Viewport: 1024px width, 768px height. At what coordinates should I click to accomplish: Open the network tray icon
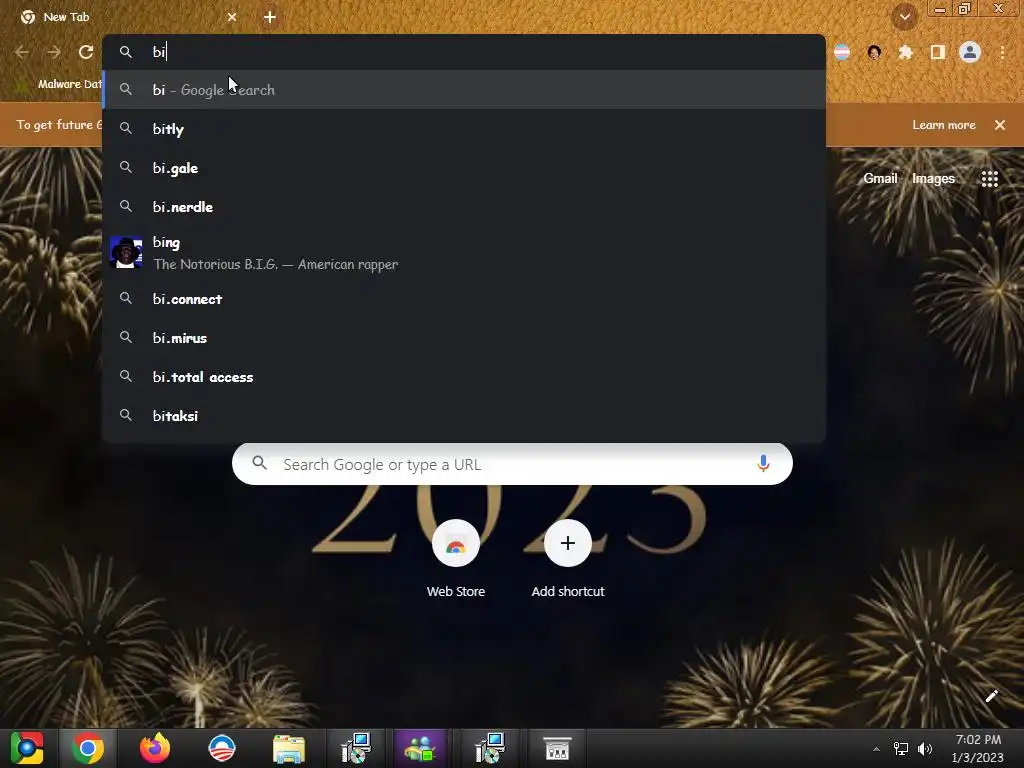pyautogui.click(x=901, y=749)
